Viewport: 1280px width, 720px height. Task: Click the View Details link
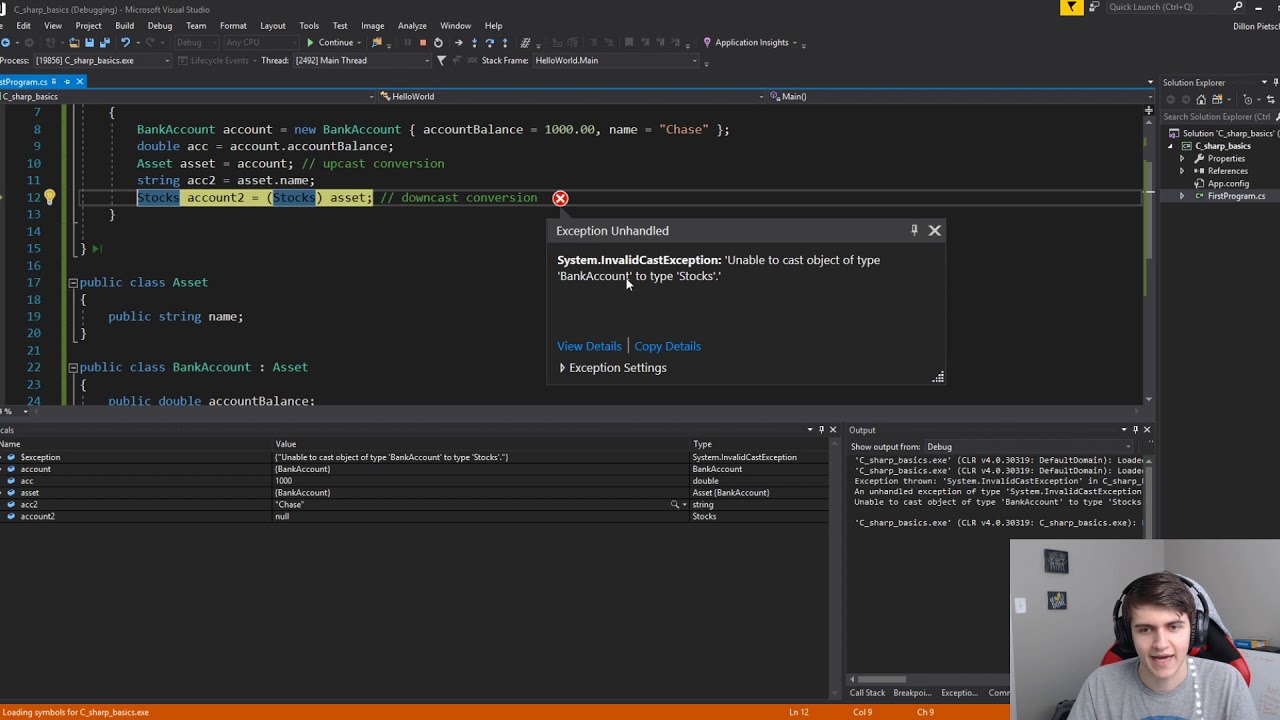pos(589,346)
